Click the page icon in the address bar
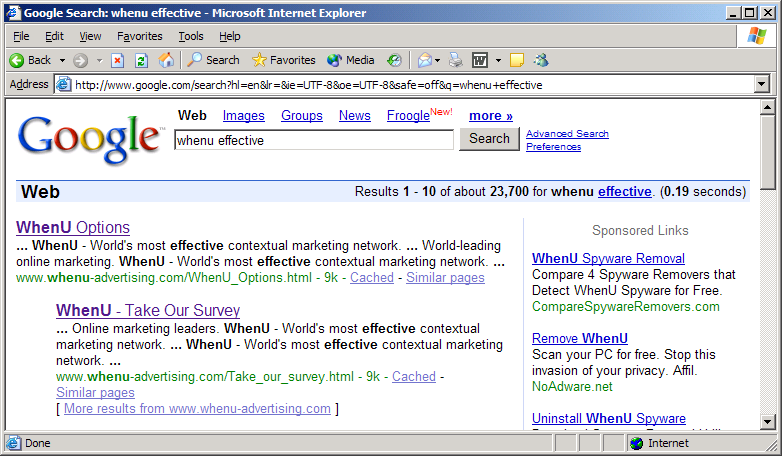The image size is (782, 456). click(x=63, y=84)
